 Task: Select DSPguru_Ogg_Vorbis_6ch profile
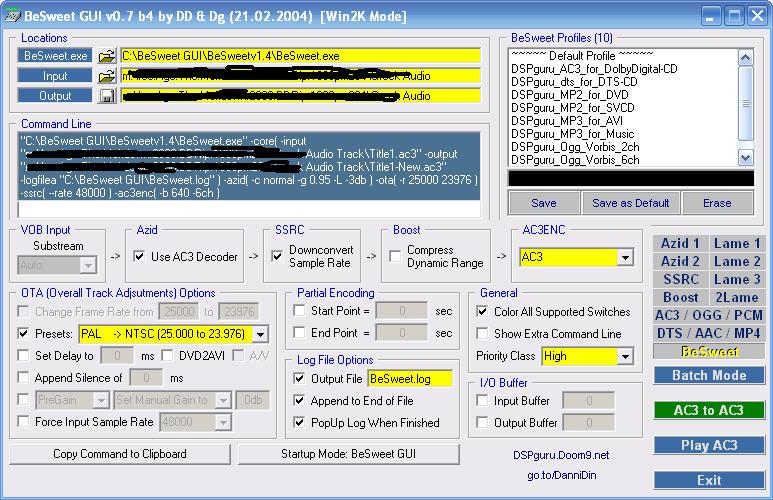[x=575, y=160]
